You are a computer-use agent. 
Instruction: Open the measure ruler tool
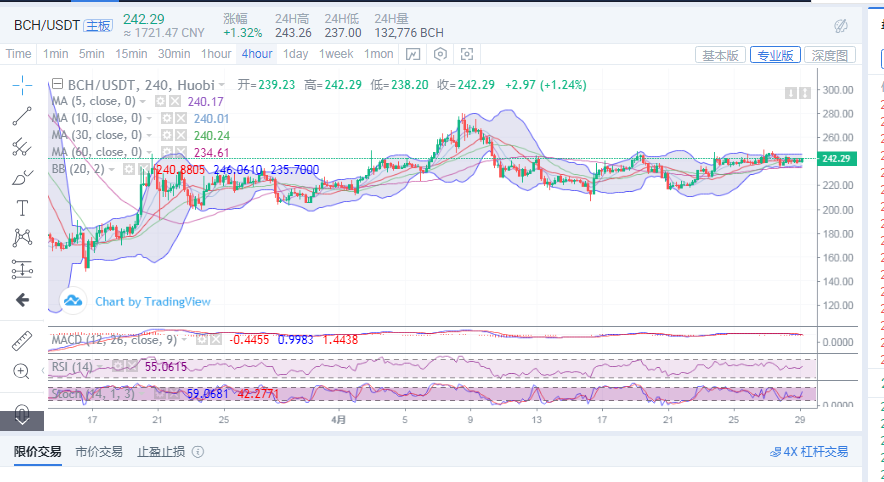coord(22,340)
